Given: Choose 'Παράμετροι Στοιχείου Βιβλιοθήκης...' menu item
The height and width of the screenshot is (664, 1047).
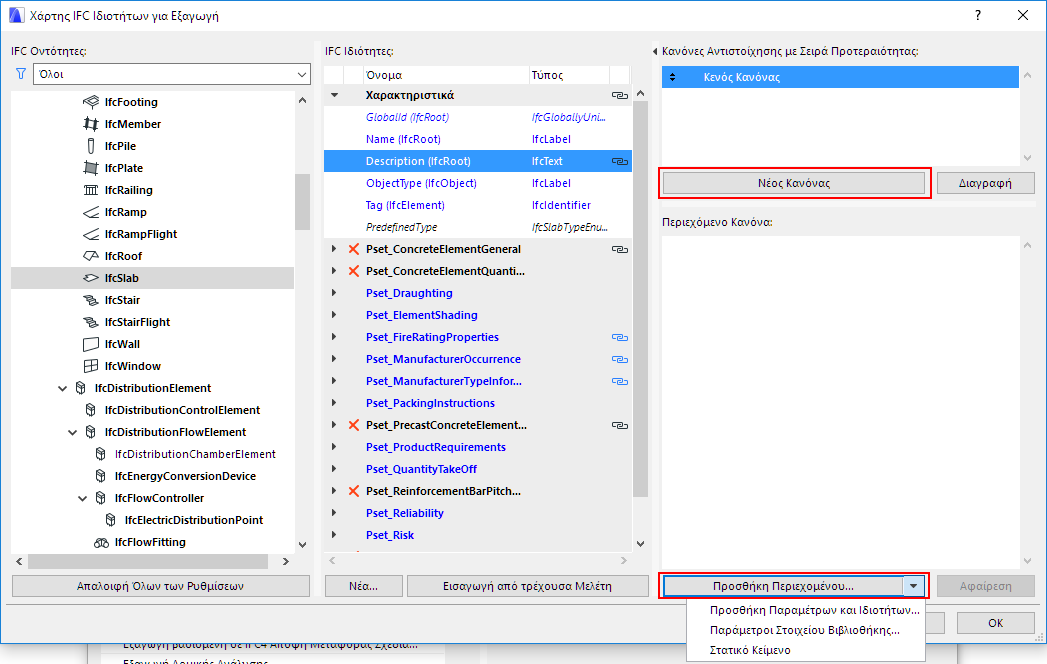Looking at the screenshot, I should 805,630.
